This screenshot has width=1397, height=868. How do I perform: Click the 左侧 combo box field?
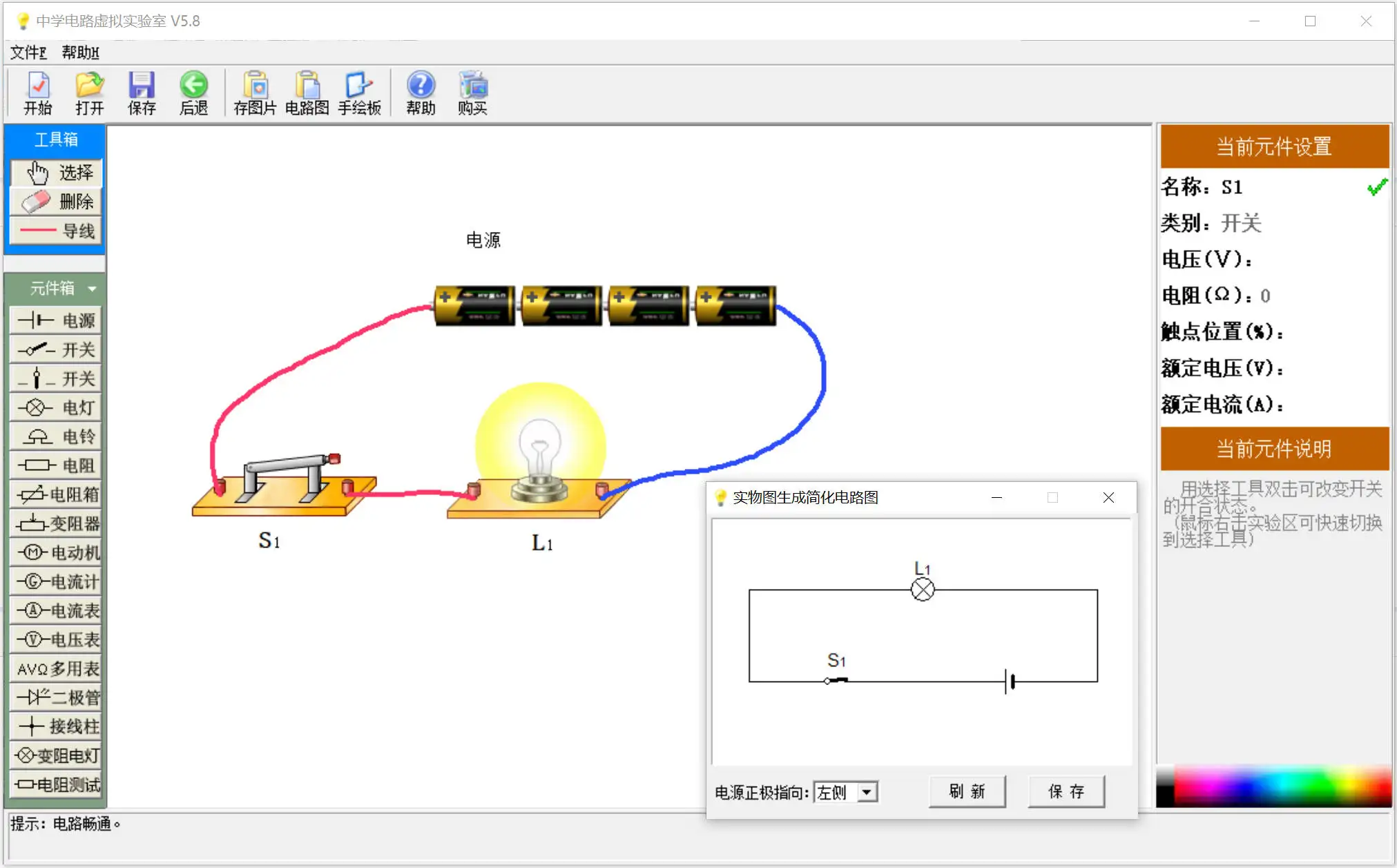[845, 792]
